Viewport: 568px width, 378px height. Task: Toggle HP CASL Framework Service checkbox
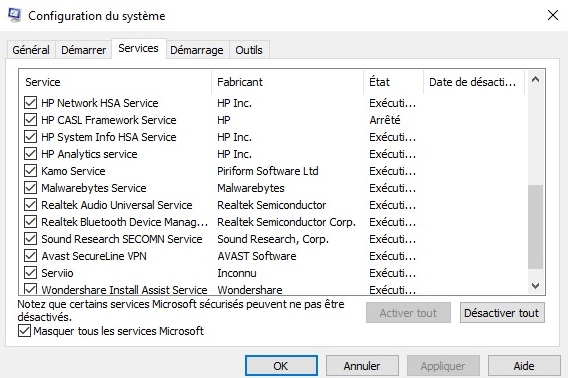pos(30,120)
